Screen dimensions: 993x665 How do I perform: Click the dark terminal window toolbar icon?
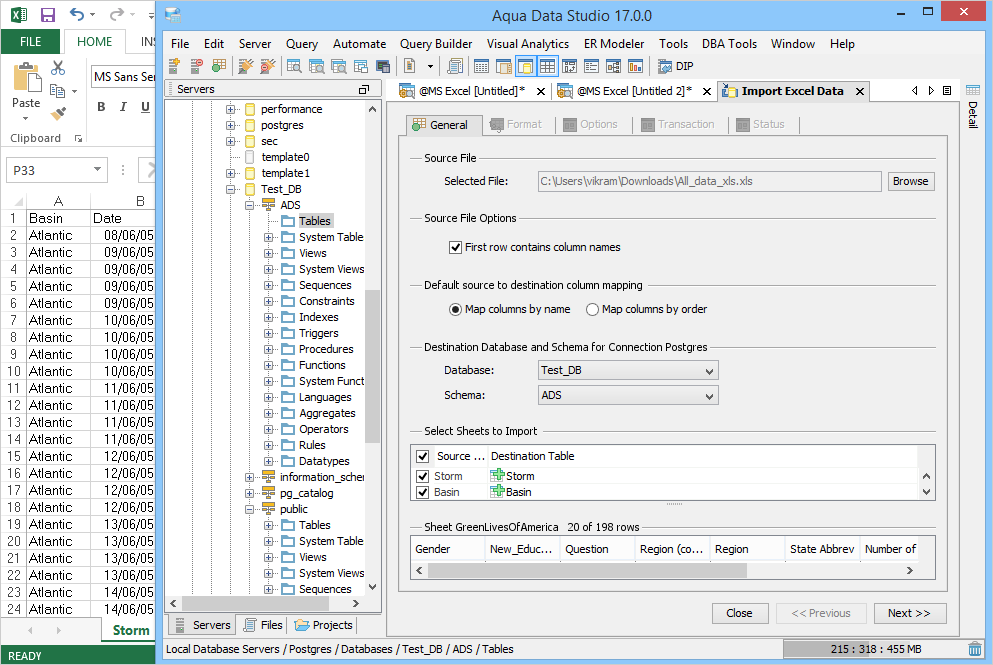coord(383,66)
